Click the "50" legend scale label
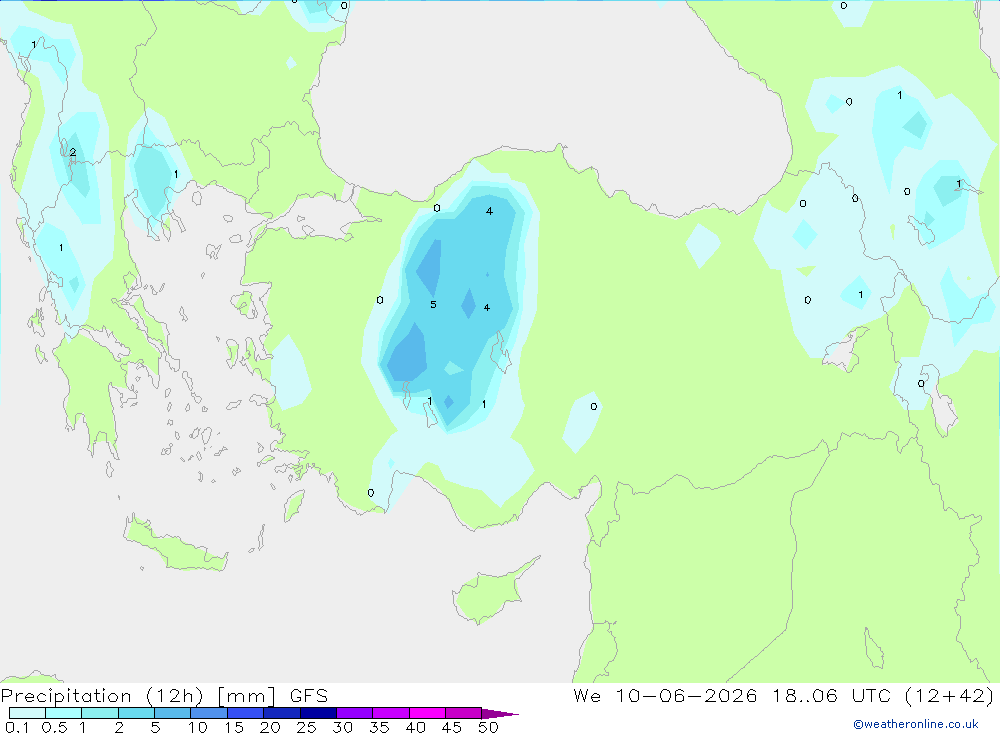 (x=489, y=727)
